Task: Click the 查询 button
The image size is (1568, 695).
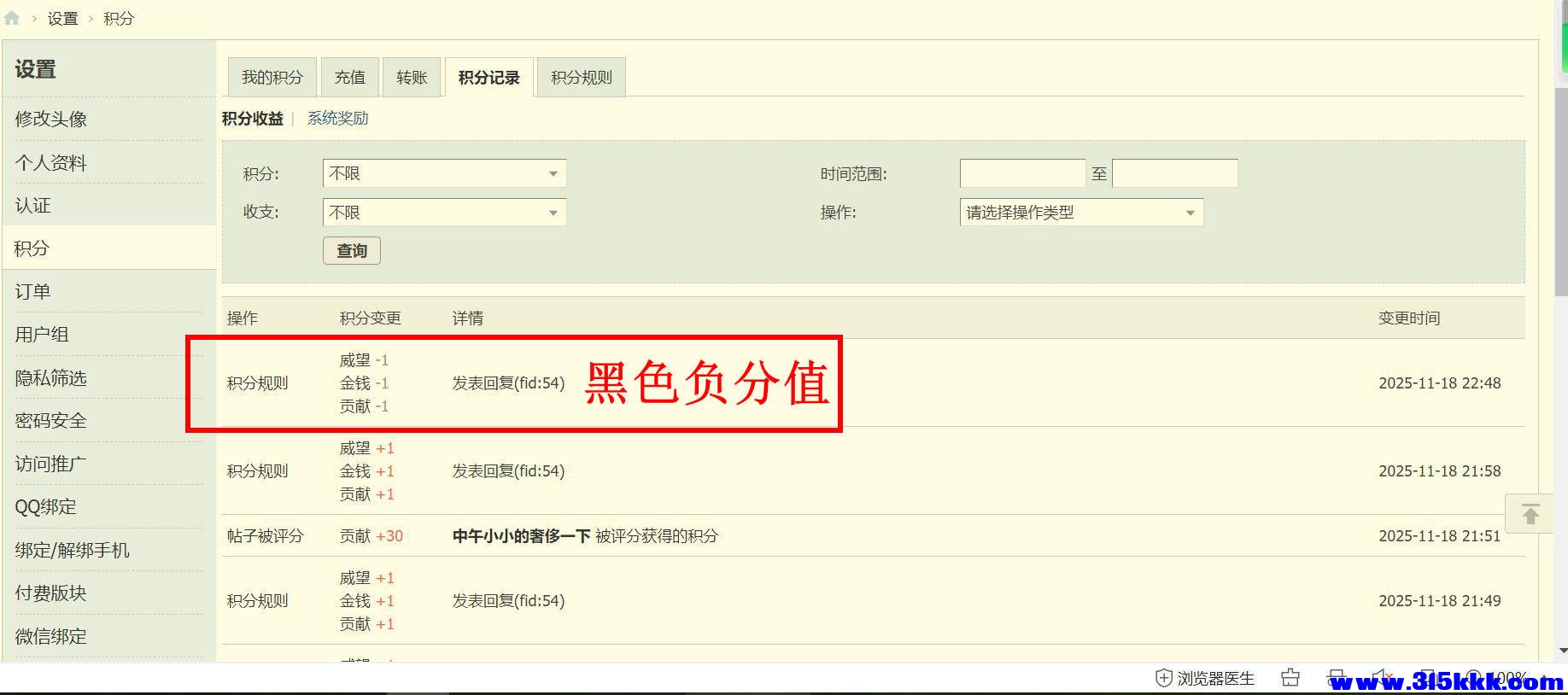Action: (x=352, y=250)
